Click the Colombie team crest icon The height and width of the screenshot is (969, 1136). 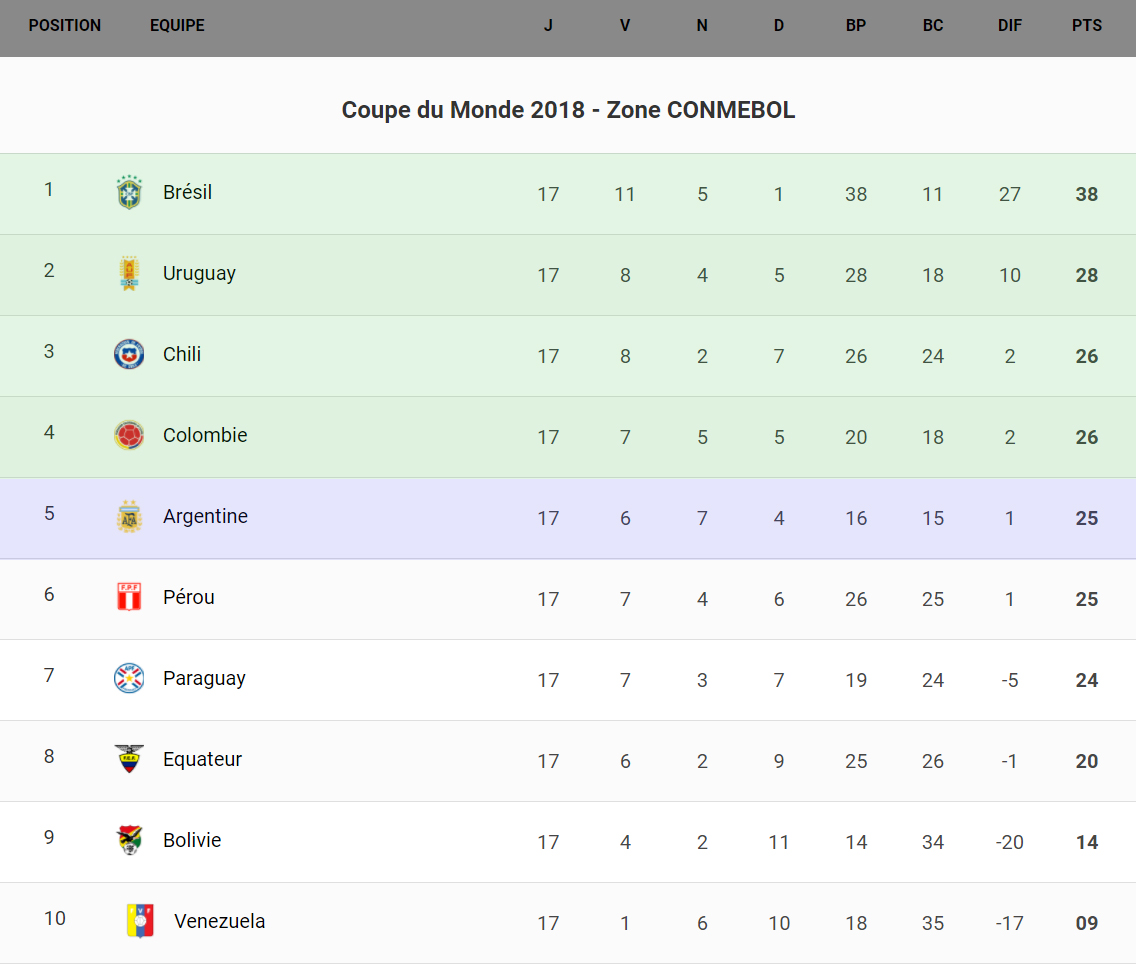[129, 435]
